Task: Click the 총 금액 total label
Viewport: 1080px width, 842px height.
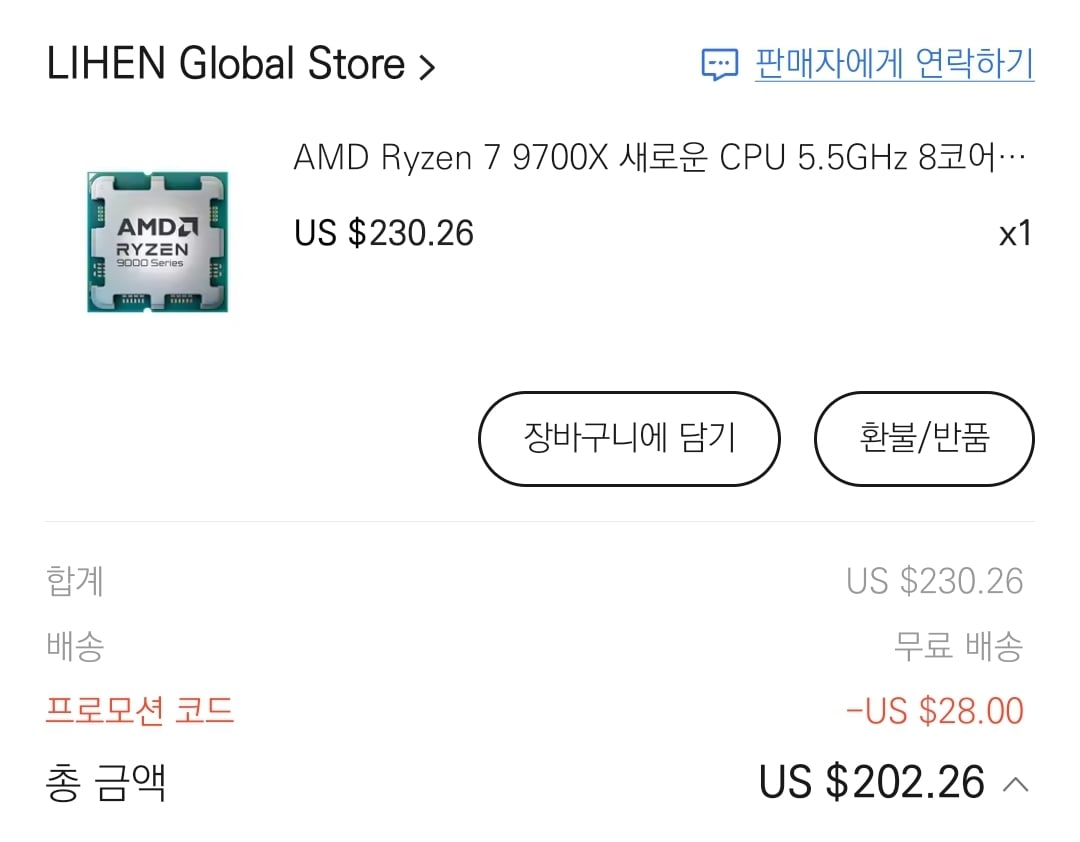Action: (x=106, y=783)
